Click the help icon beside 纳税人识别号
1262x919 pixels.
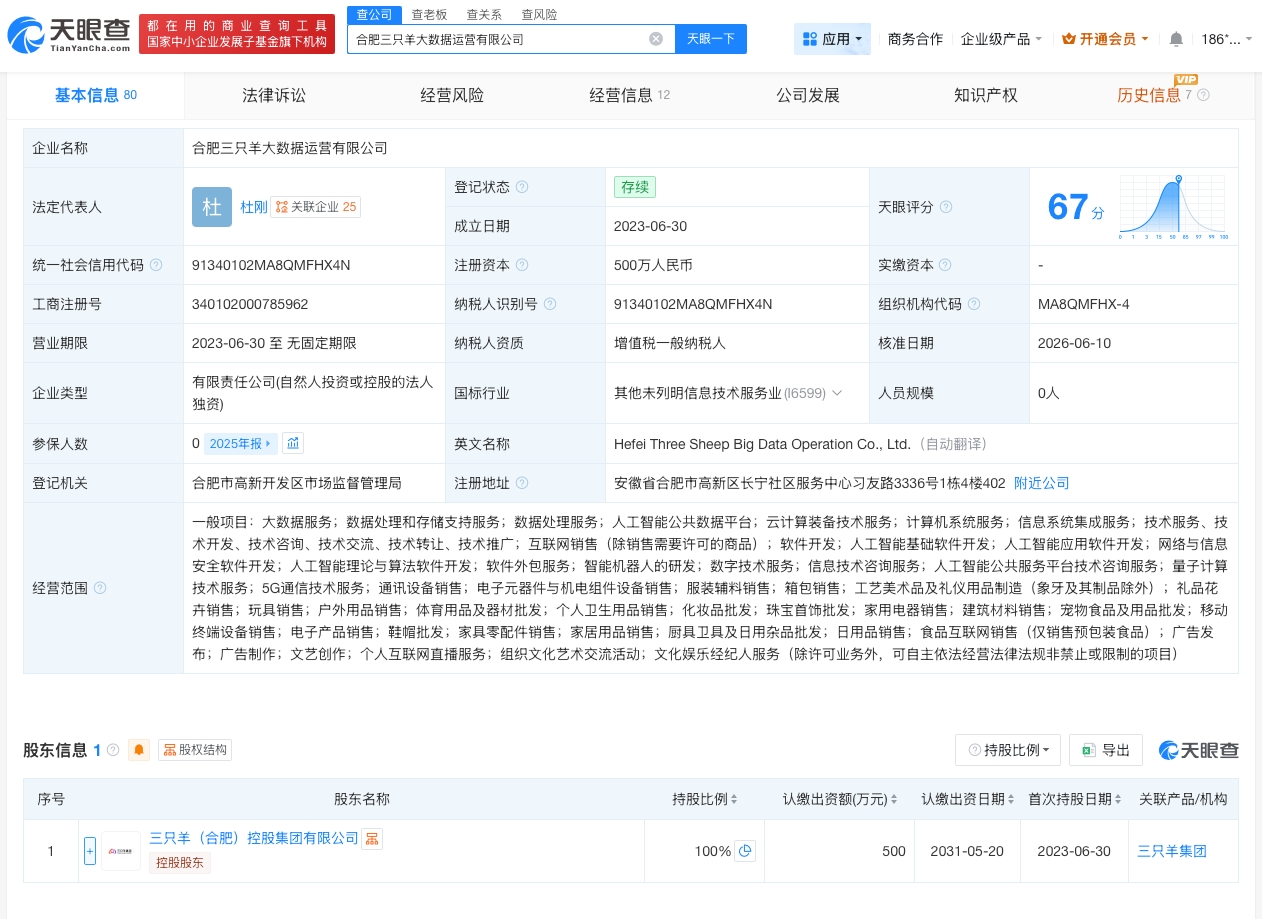(x=550, y=304)
